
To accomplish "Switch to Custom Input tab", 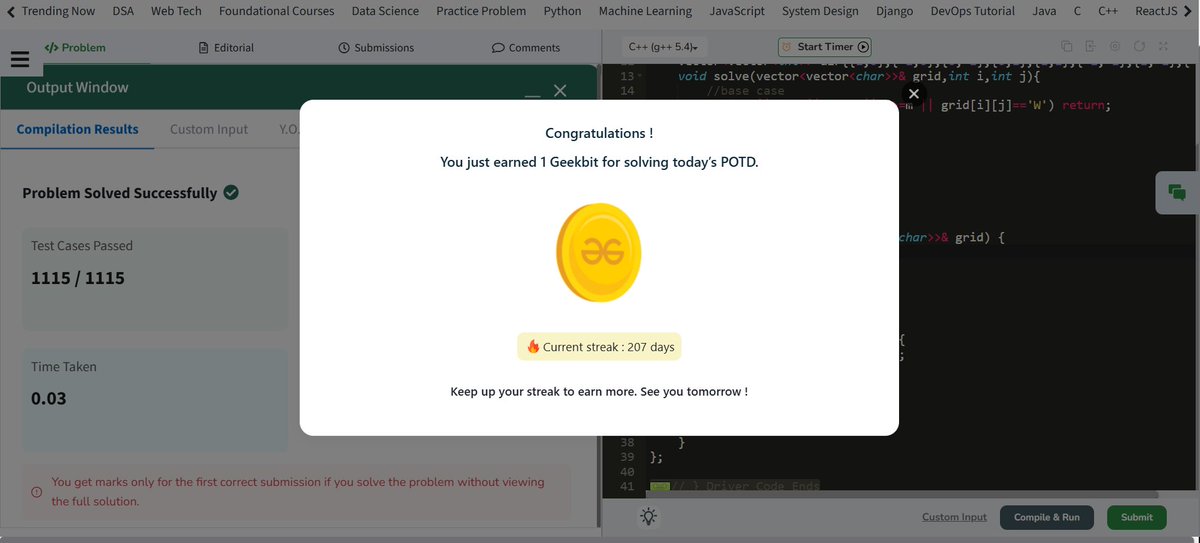I will (x=209, y=129).
